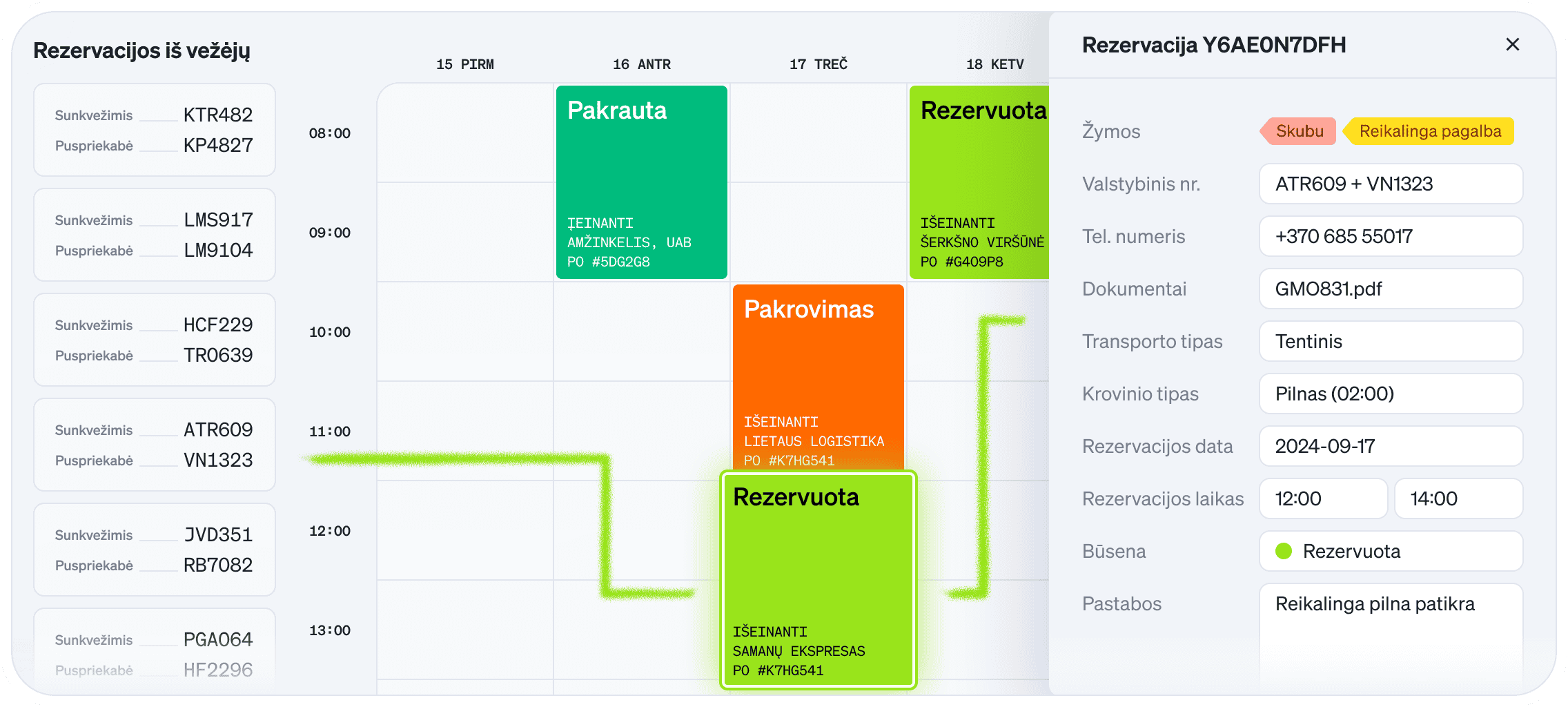This screenshot has width=1568, height=707.
Task: Select the 16 ANTR day header
Action: point(640,64)
